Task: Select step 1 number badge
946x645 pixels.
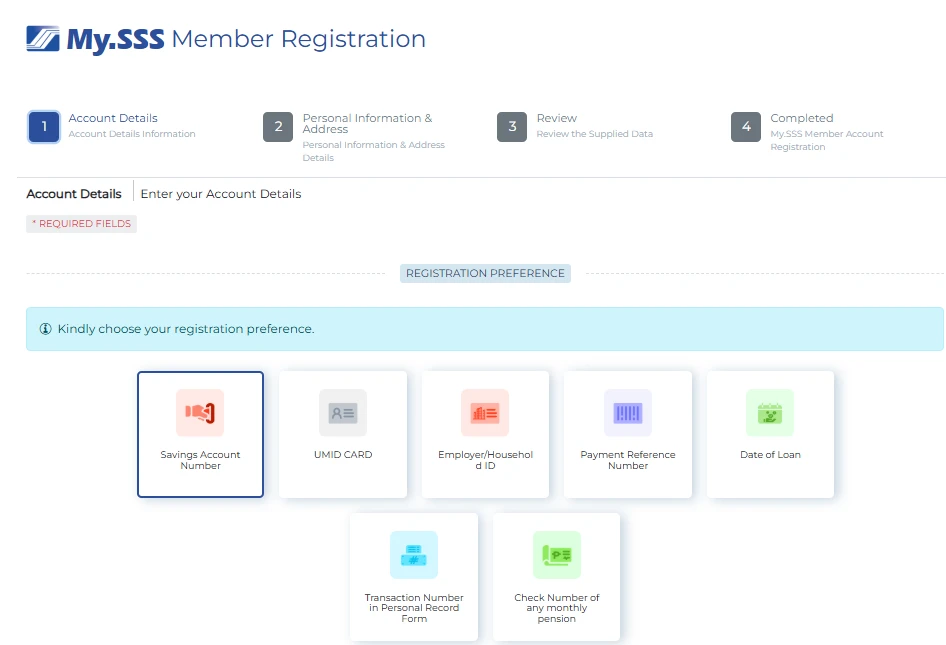Action: point(44,127)
